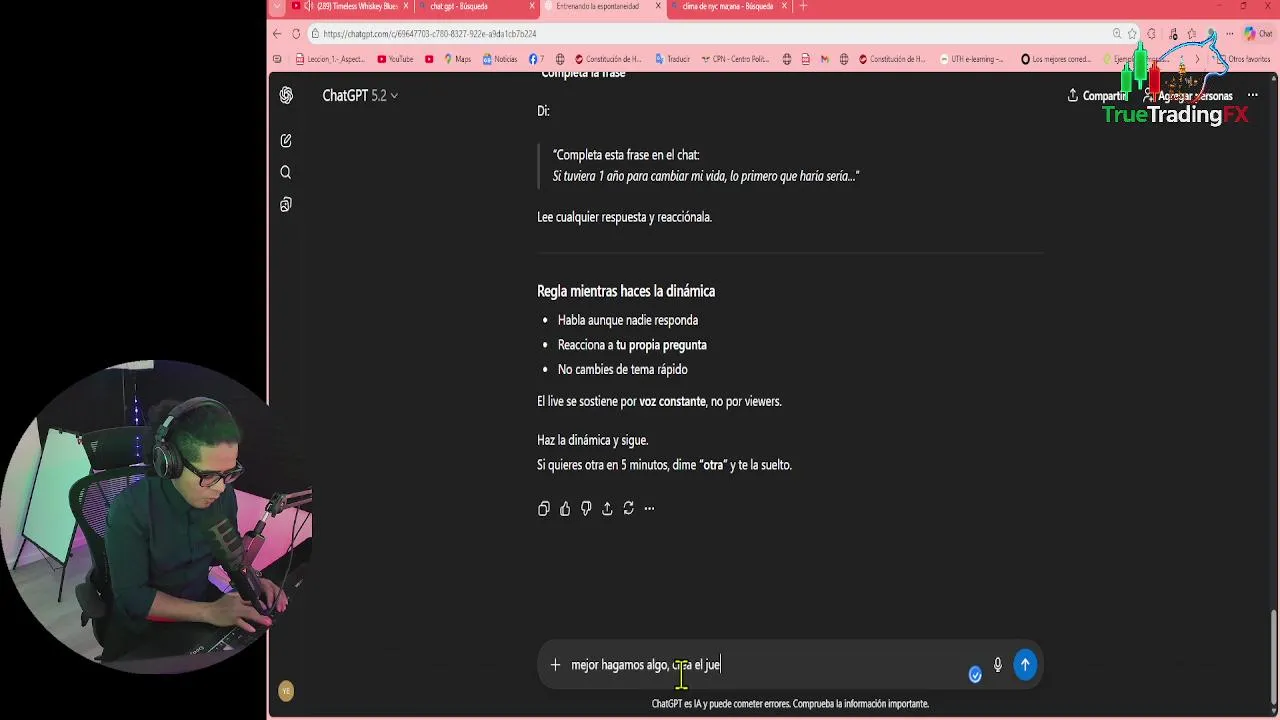Click the 'Si quieres otra en 5 minutos' line
This screenshot has width=1280, height=720.
click(664, 465)
